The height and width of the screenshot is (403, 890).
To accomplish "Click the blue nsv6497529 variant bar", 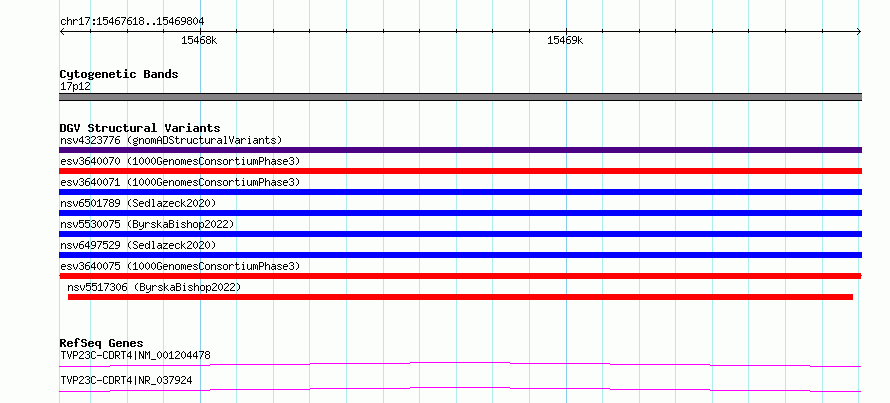I will 460,255.
